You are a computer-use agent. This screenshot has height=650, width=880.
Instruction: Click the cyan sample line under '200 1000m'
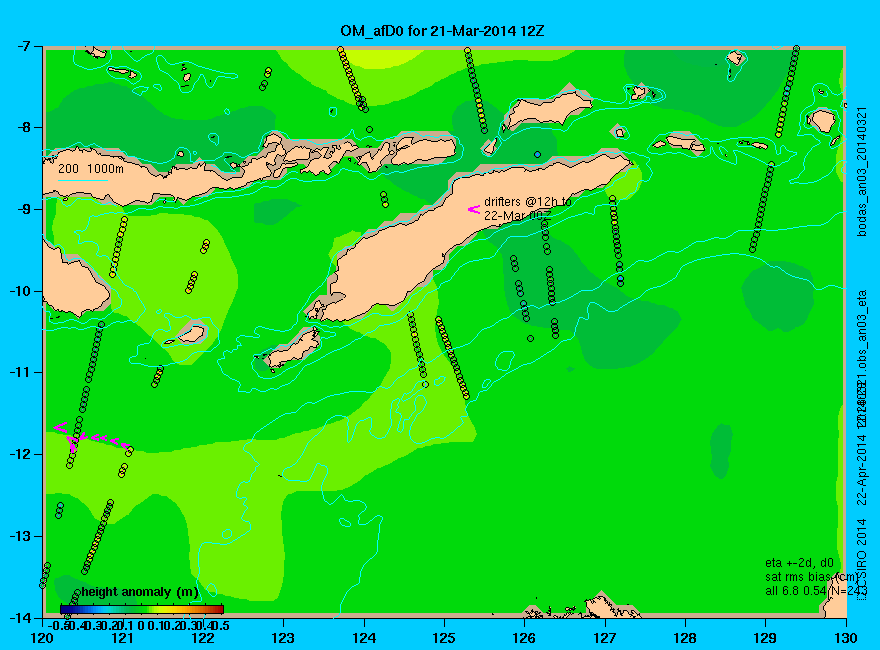click(82, 180)
